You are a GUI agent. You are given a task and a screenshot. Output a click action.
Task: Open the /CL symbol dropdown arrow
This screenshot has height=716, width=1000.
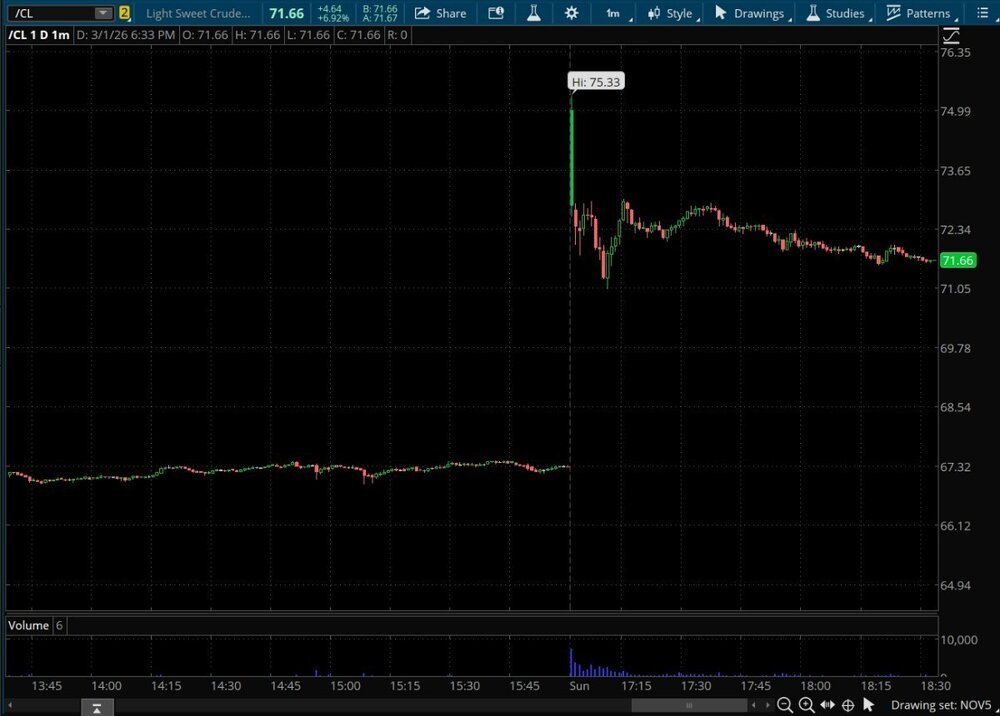pos(103,13)
